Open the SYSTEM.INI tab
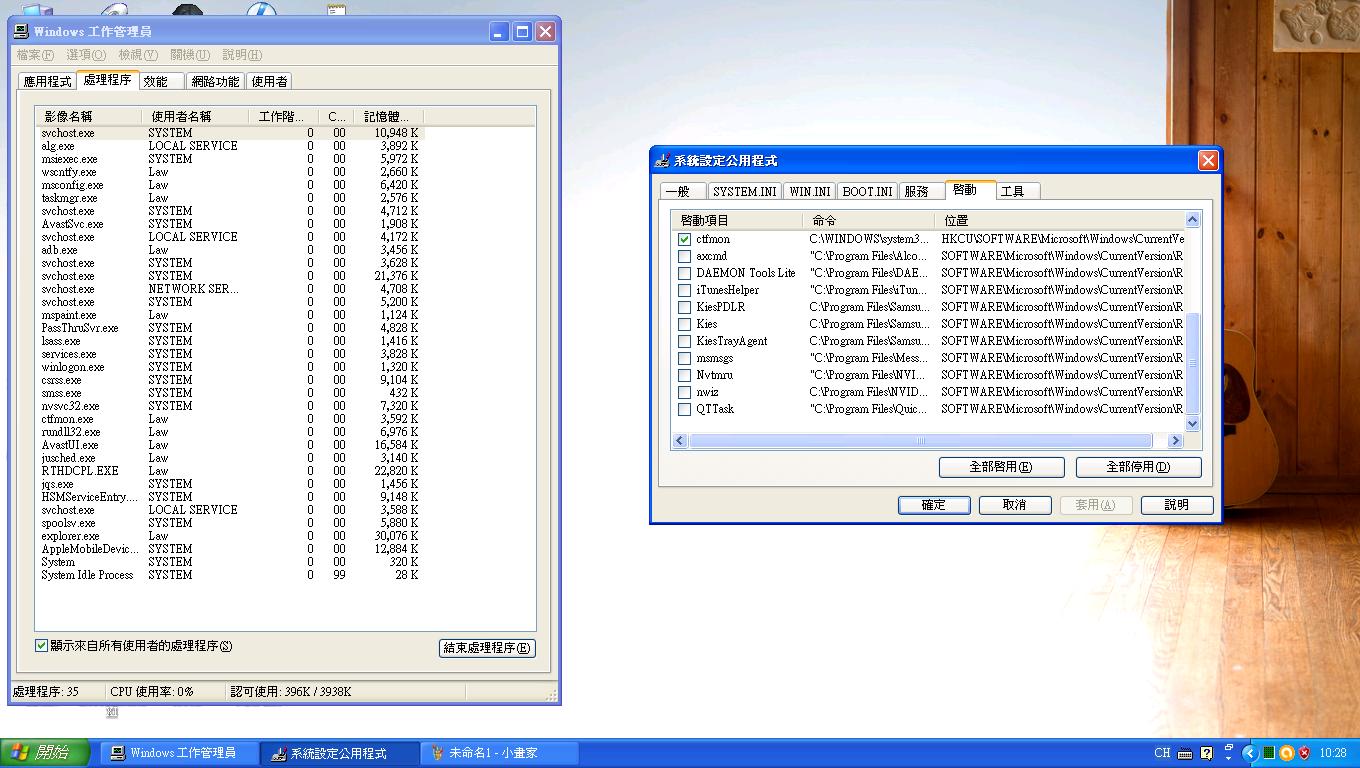The width and height of the screenshot is (1360, 768). pos(744,191)
